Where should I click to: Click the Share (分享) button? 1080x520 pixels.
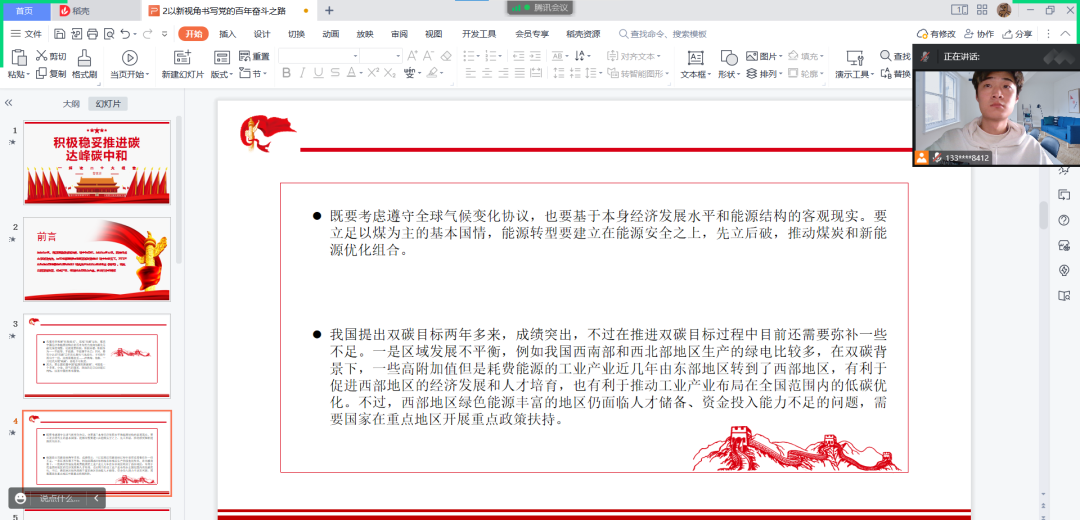(x=1018, y=33)
